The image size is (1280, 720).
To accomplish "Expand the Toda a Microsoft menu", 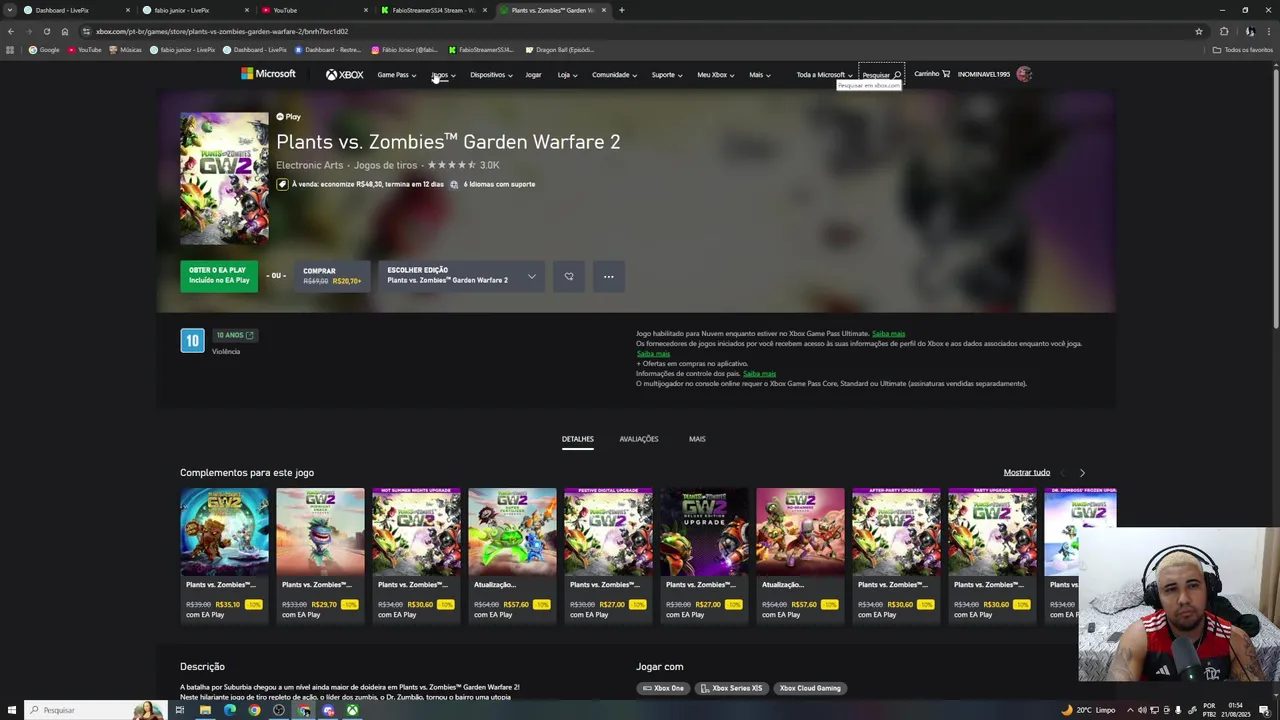I will pyautogui.click(x=825, y=75).
